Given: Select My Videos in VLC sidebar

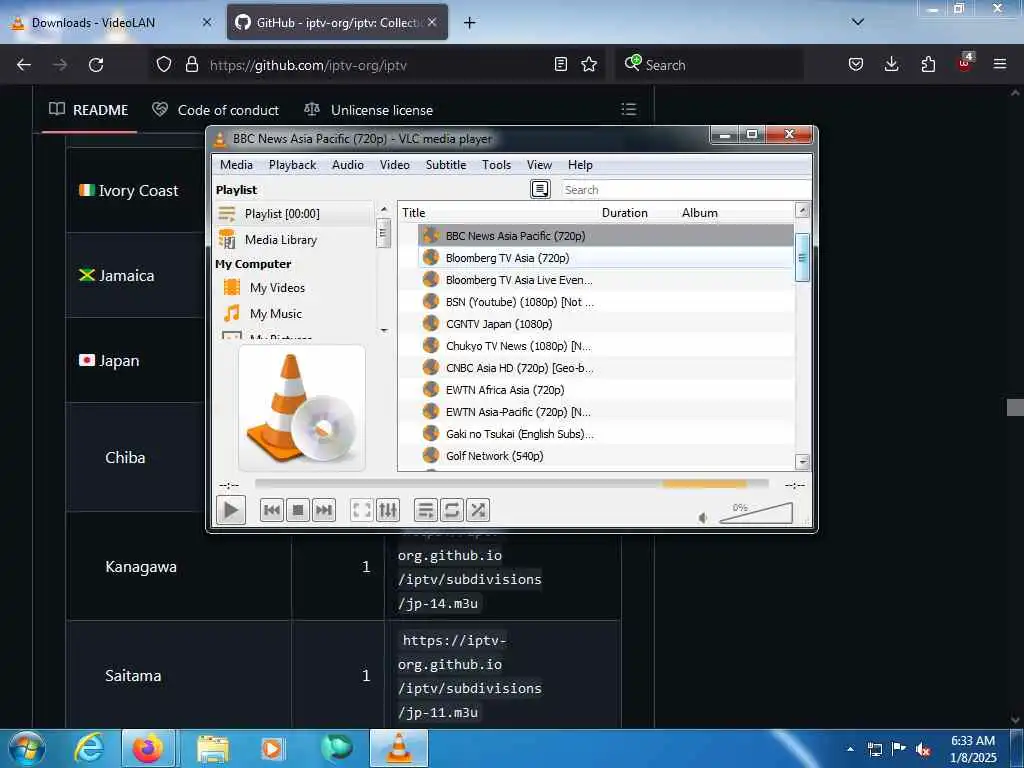Looking at the screenshot, I should (295, 287).
